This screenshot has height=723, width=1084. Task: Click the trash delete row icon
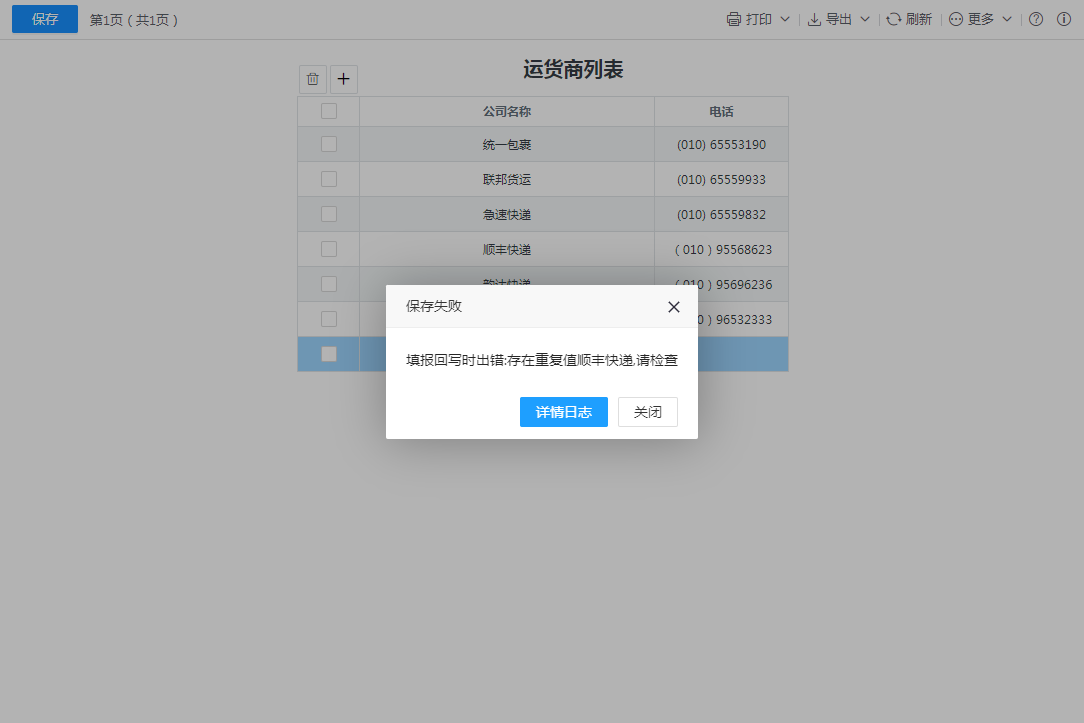point(313,79)
